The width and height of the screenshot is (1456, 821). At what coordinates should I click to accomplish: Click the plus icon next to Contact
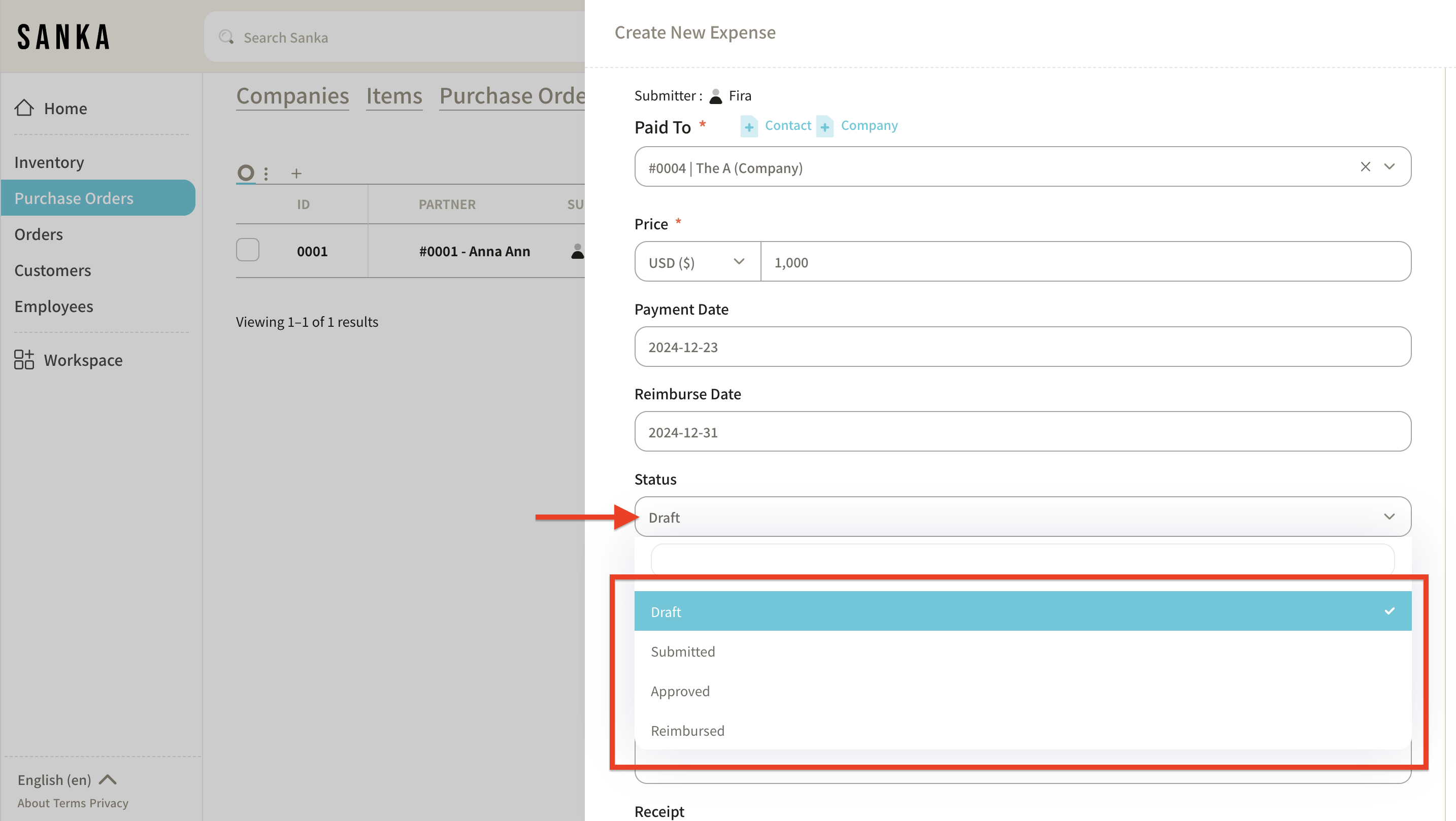pyautogui.click(x=749, y=126)
